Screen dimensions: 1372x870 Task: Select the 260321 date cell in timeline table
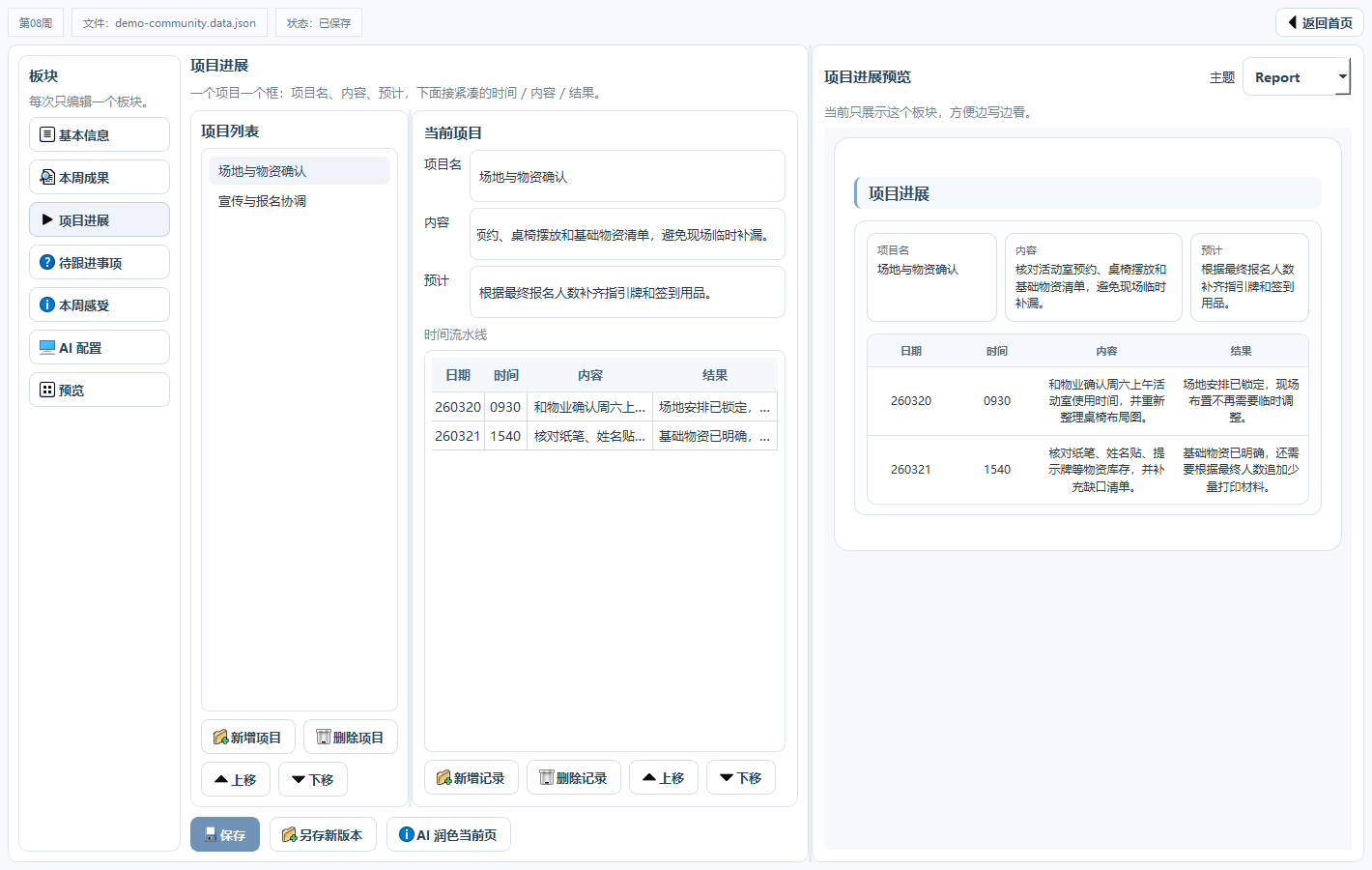(x=458, y=436)
